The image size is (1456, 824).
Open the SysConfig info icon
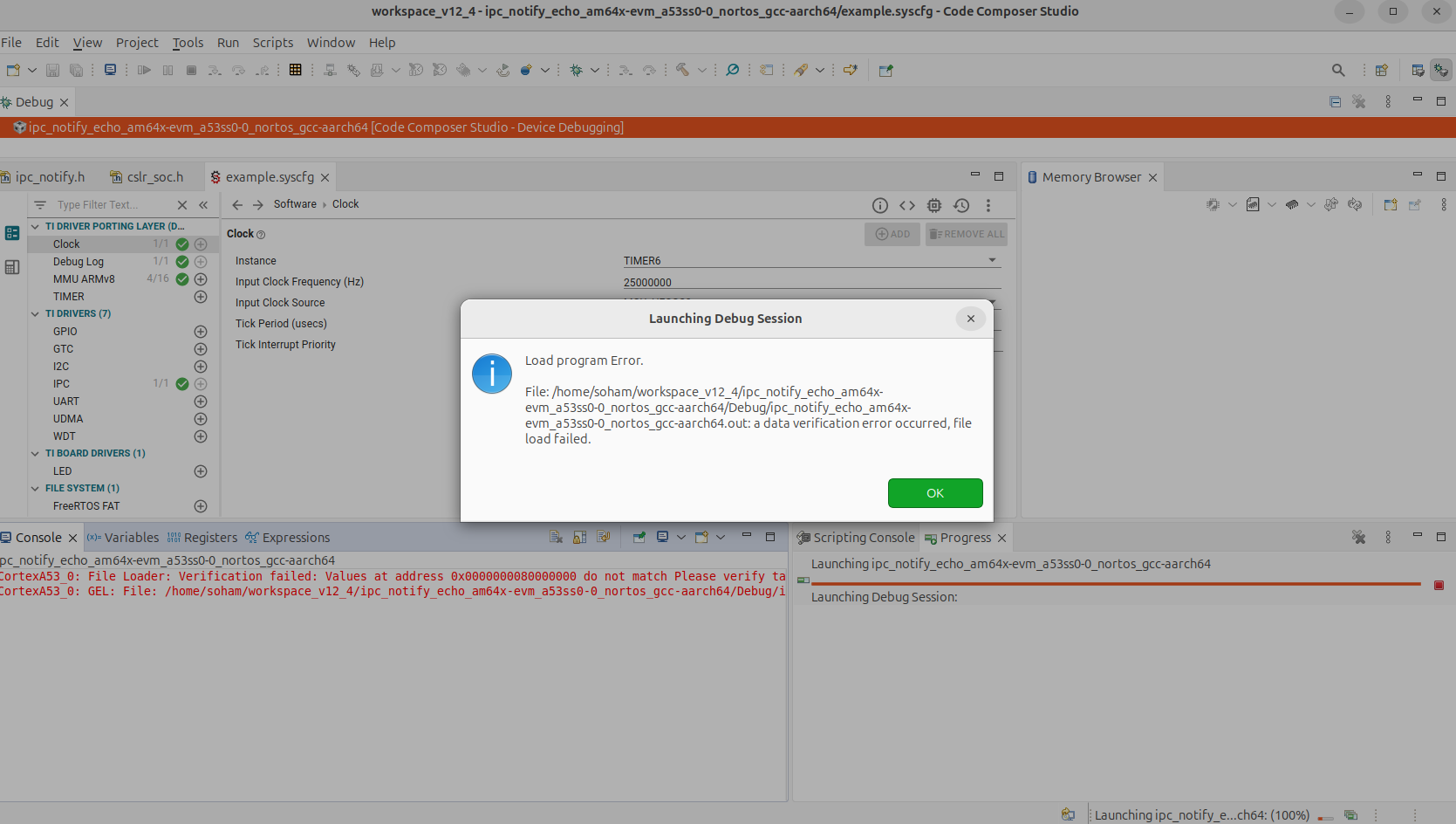click(880, 205)
